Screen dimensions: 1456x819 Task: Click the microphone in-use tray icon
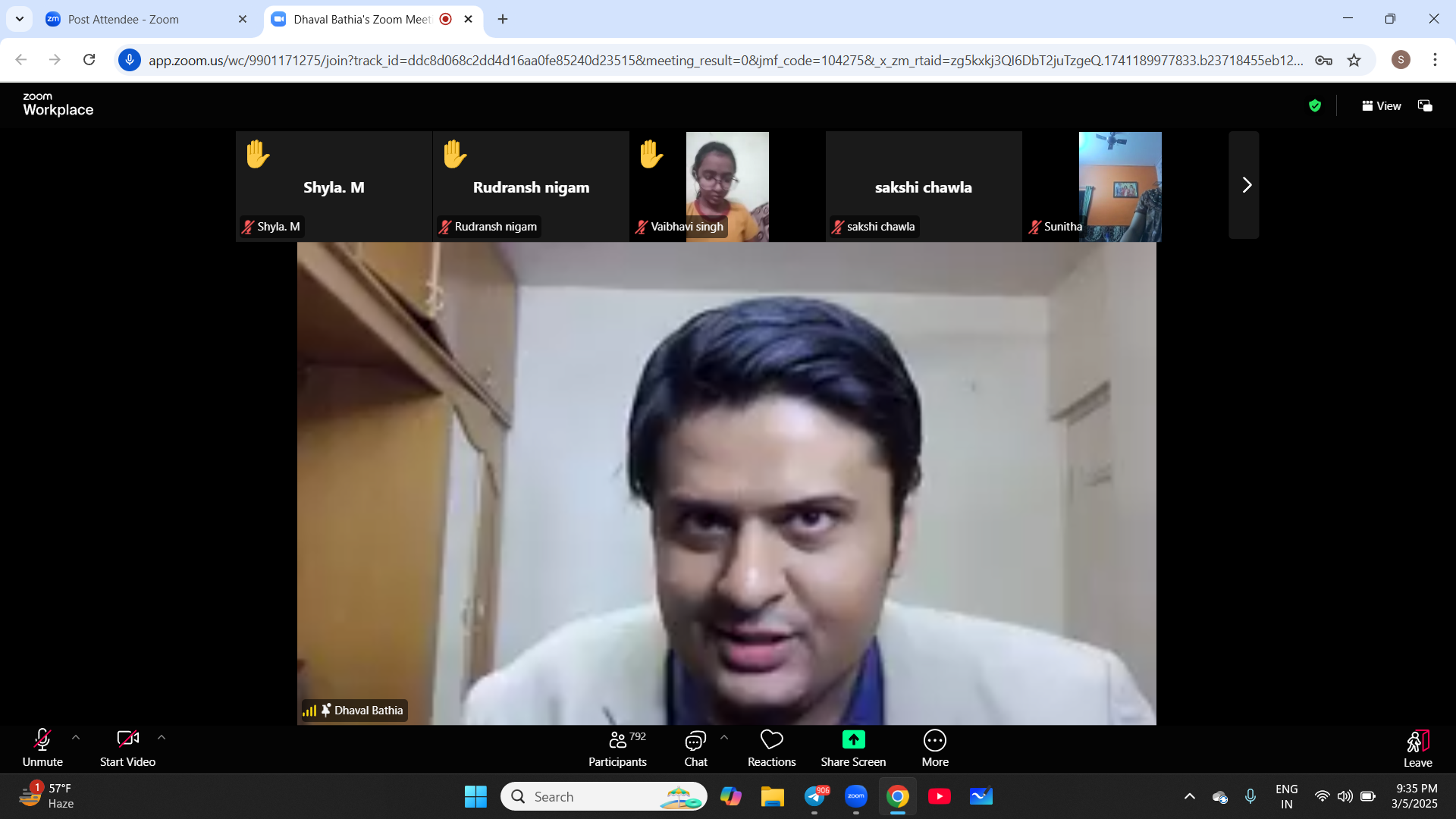[1250, 796]
